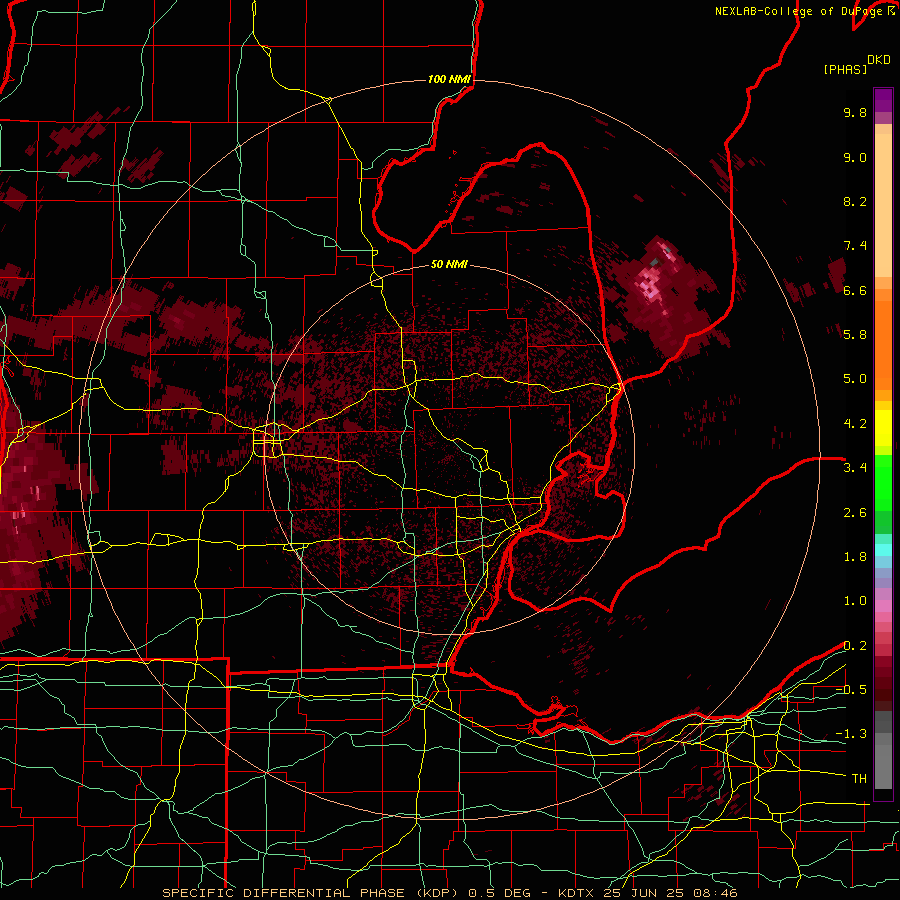Click the 7.4 value on the color scale
900x900 pixels.
[855, 246]
